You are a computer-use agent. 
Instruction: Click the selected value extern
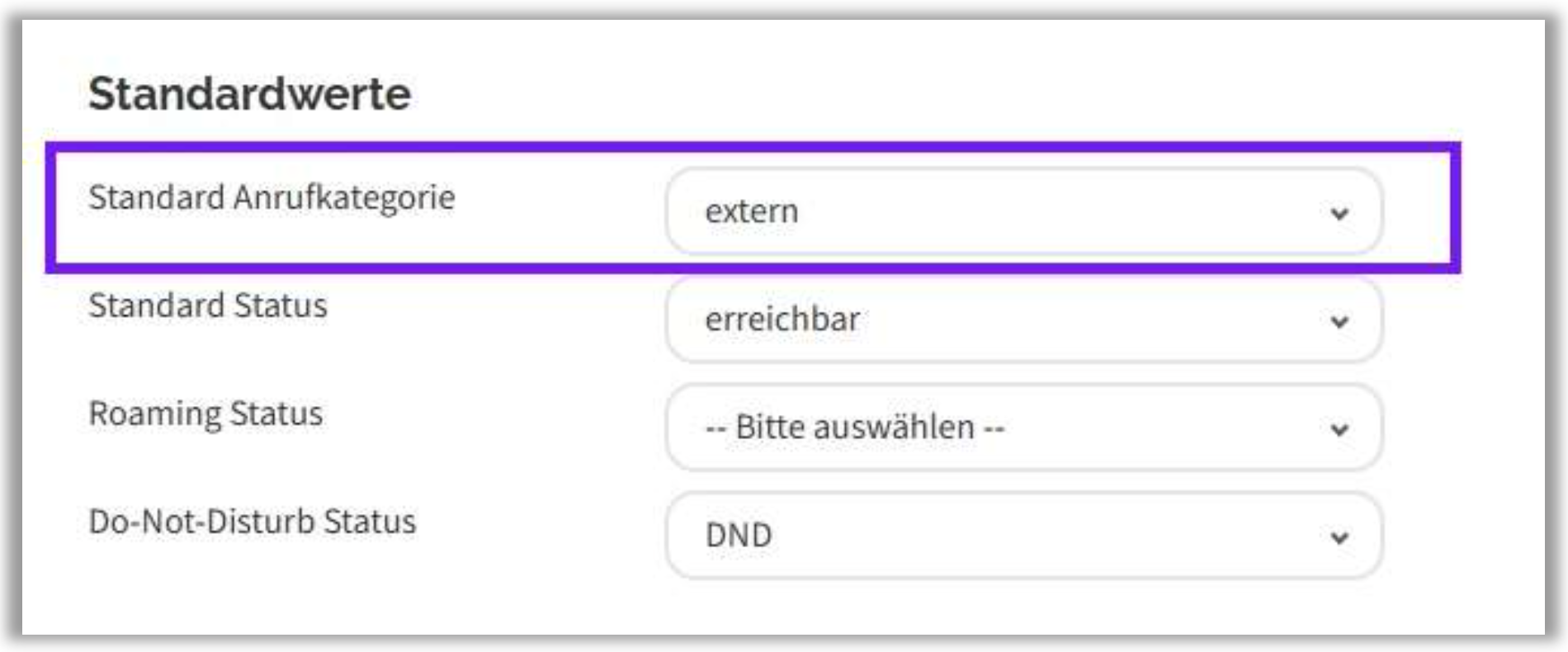click(751, 212)
